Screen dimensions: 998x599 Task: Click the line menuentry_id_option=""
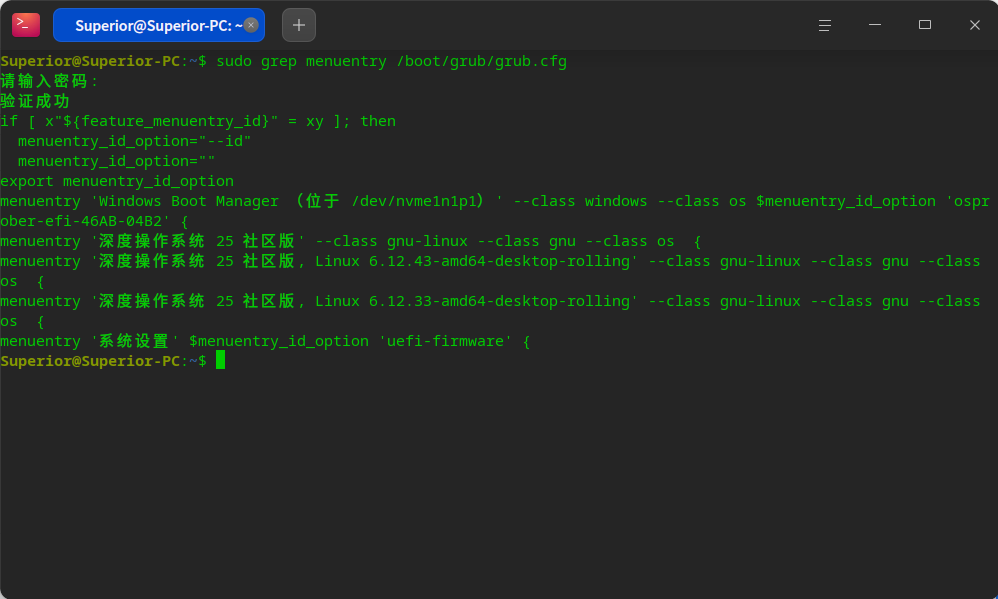(x=116, y=162)
